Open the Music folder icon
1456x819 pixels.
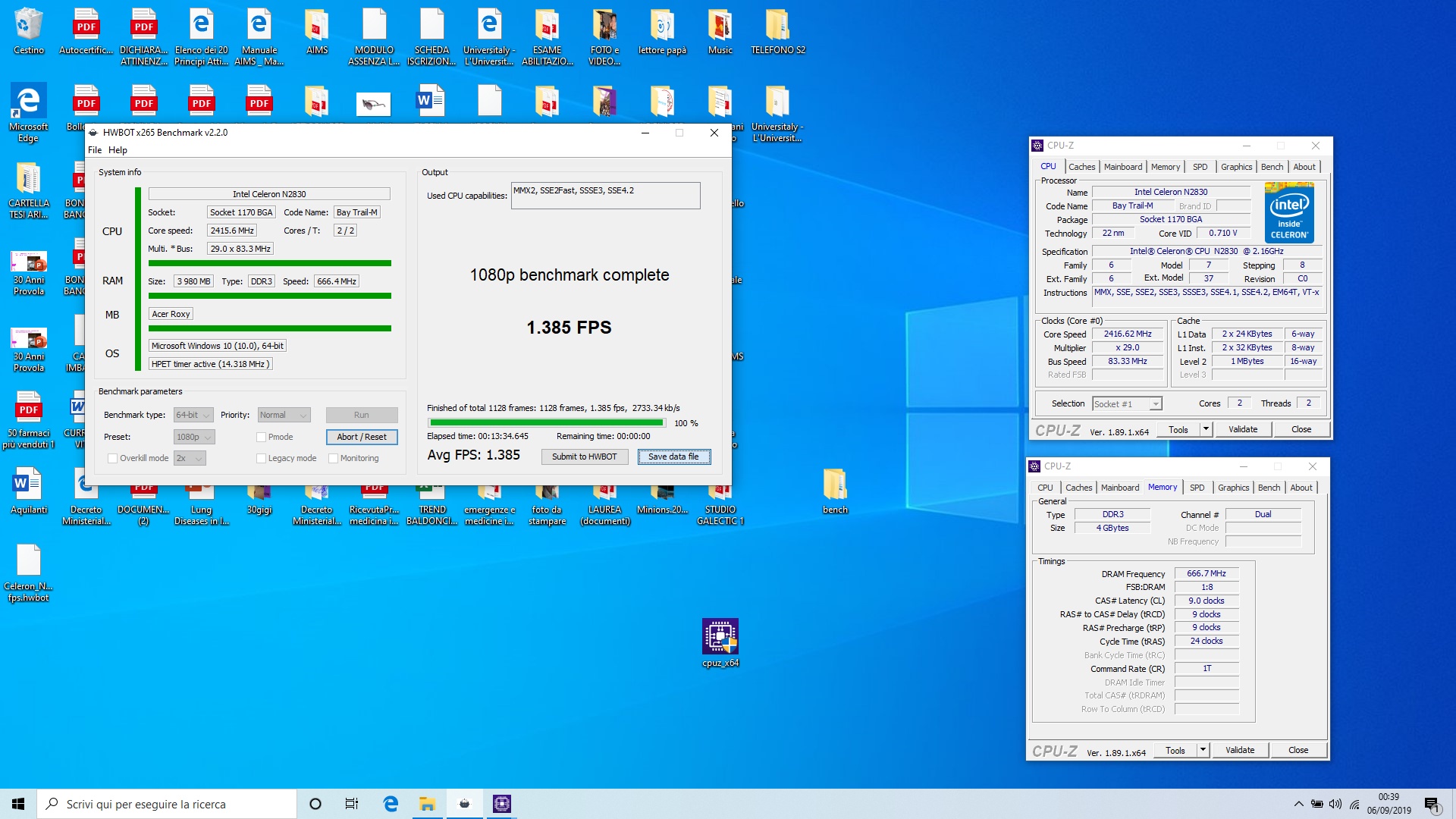720,32
